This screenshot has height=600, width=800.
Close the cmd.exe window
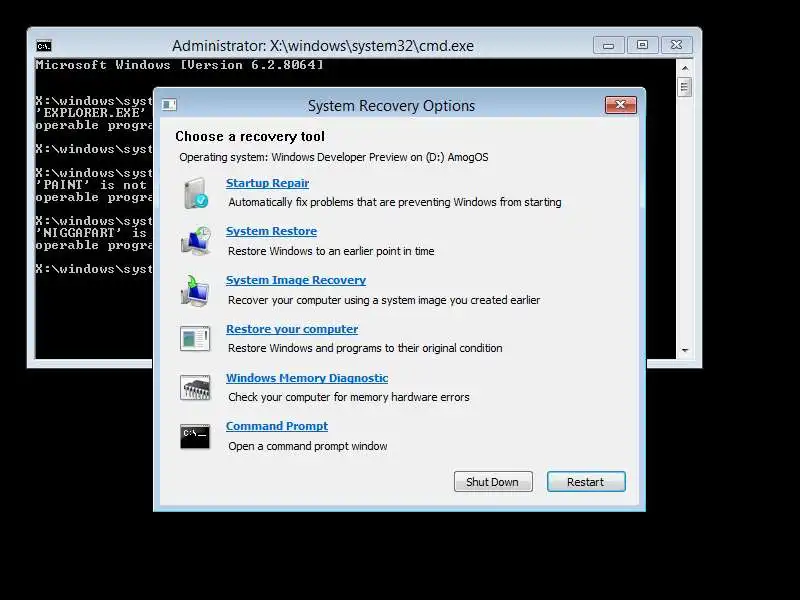(x=677, y=45)
